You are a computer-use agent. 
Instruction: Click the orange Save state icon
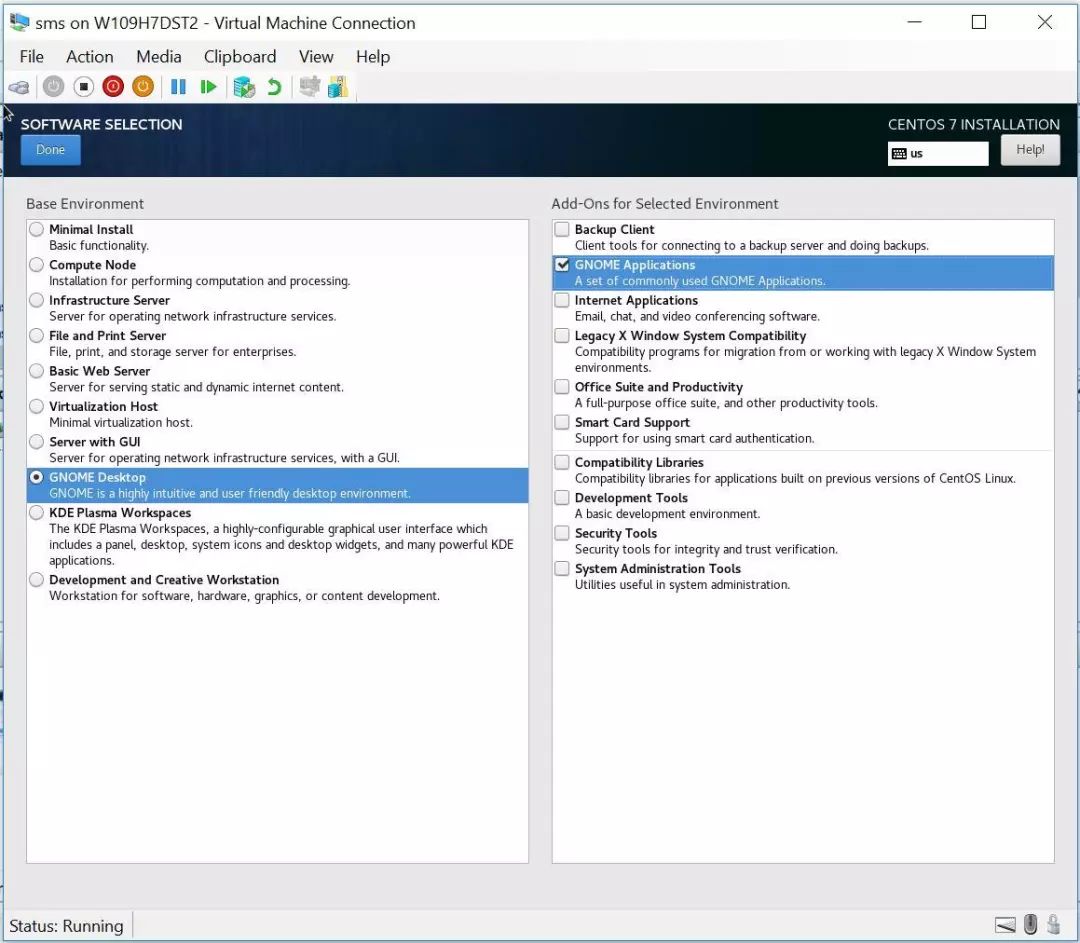[x=143, y=87]
